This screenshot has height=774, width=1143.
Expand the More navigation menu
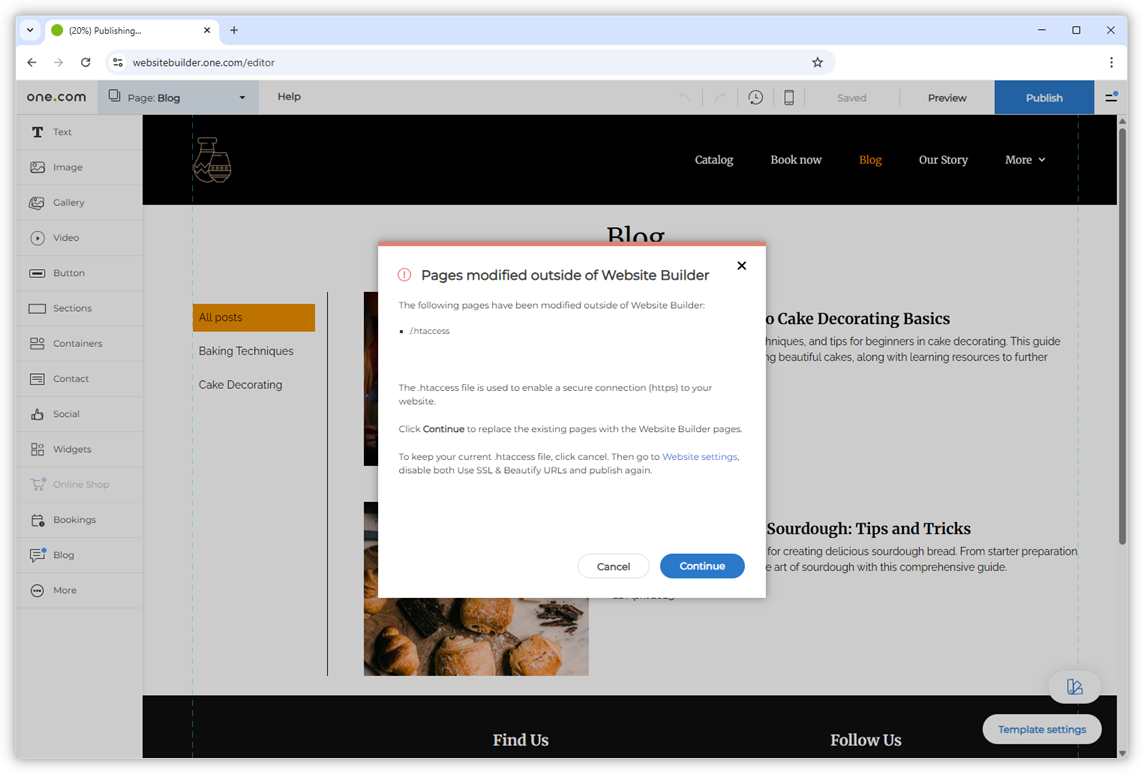(x=1024, y=159)
